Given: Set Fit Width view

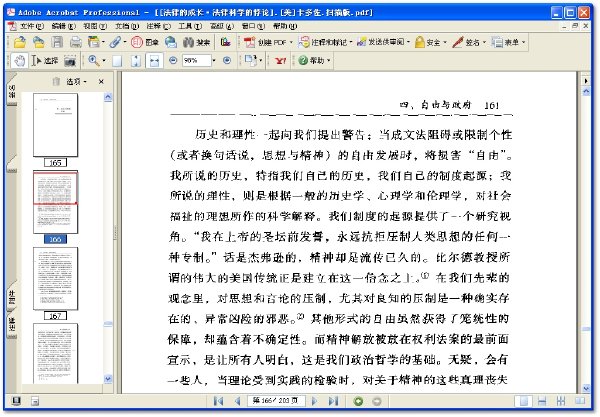Looking at the screenshot, I should coord(154,60).
